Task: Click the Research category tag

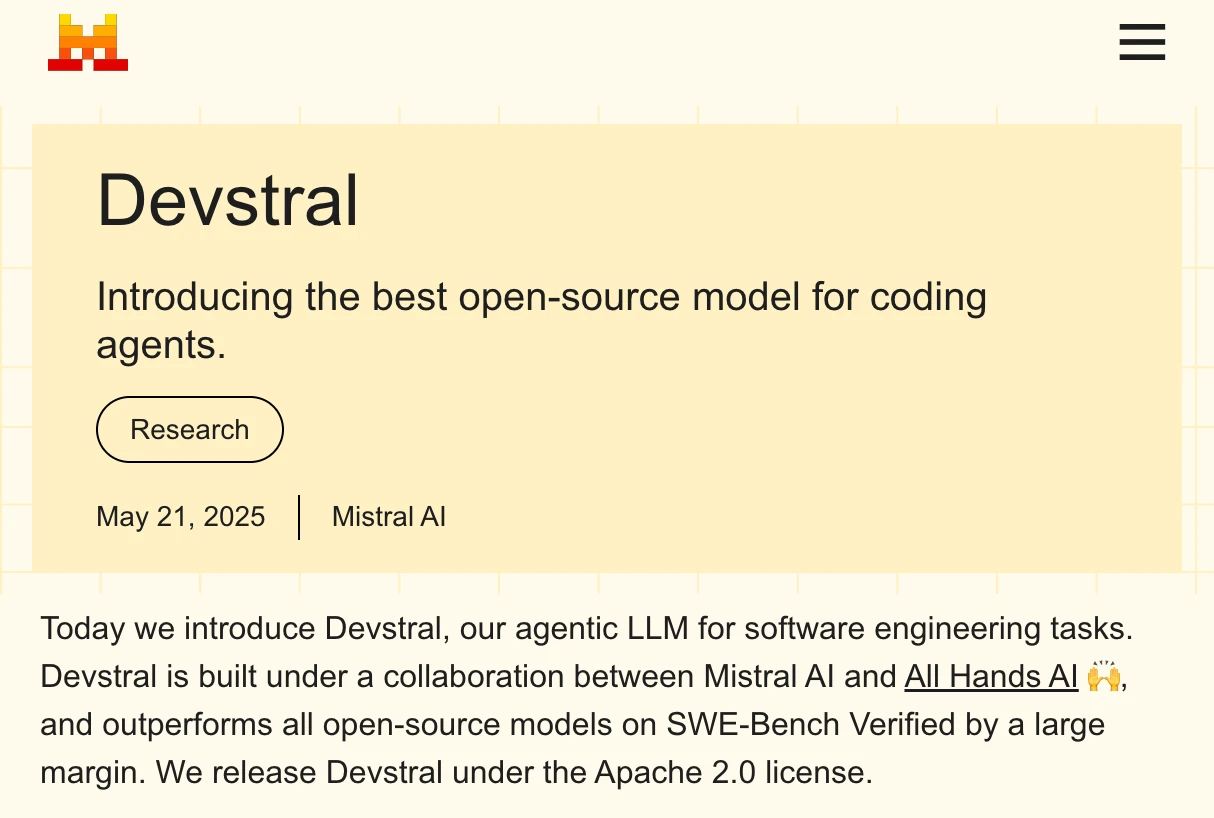Action: click(190, 430)
